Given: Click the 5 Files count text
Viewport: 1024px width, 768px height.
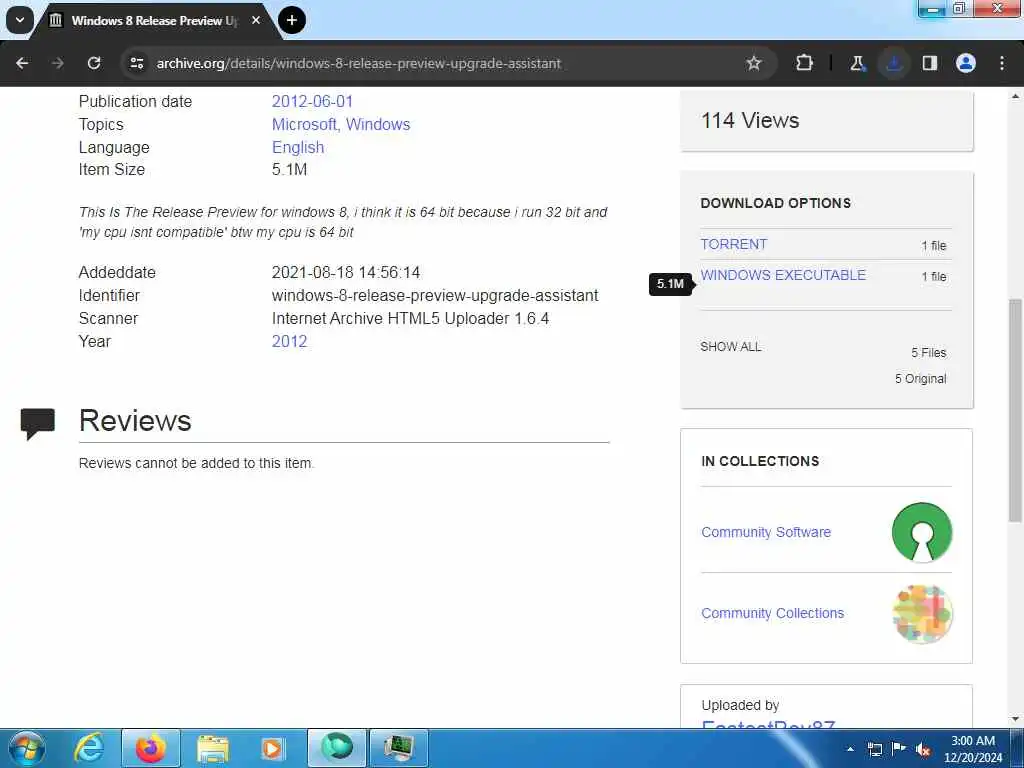Looking at the screenshot, I should point(929,353).
